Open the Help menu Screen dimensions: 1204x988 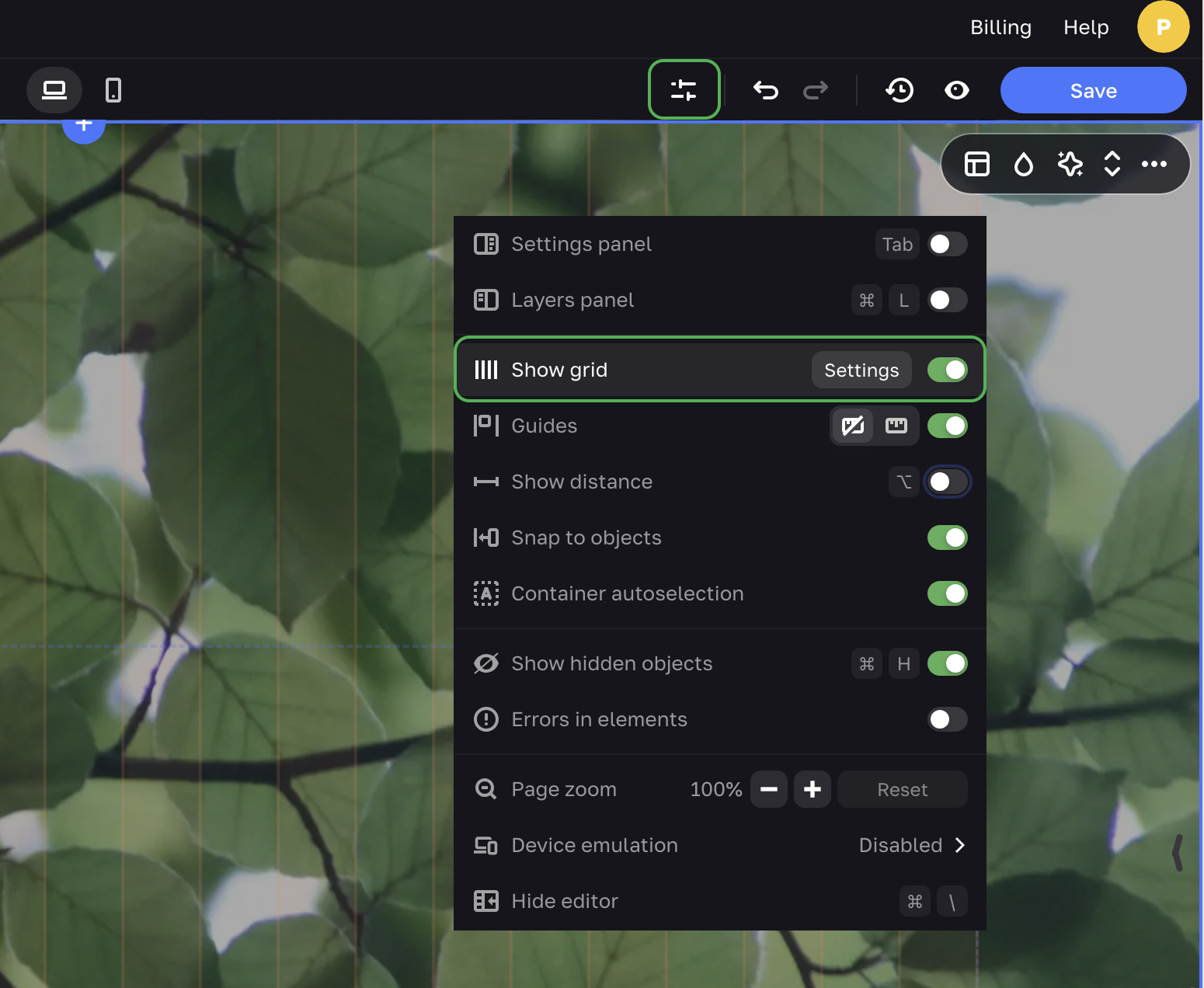point(1085,27)
